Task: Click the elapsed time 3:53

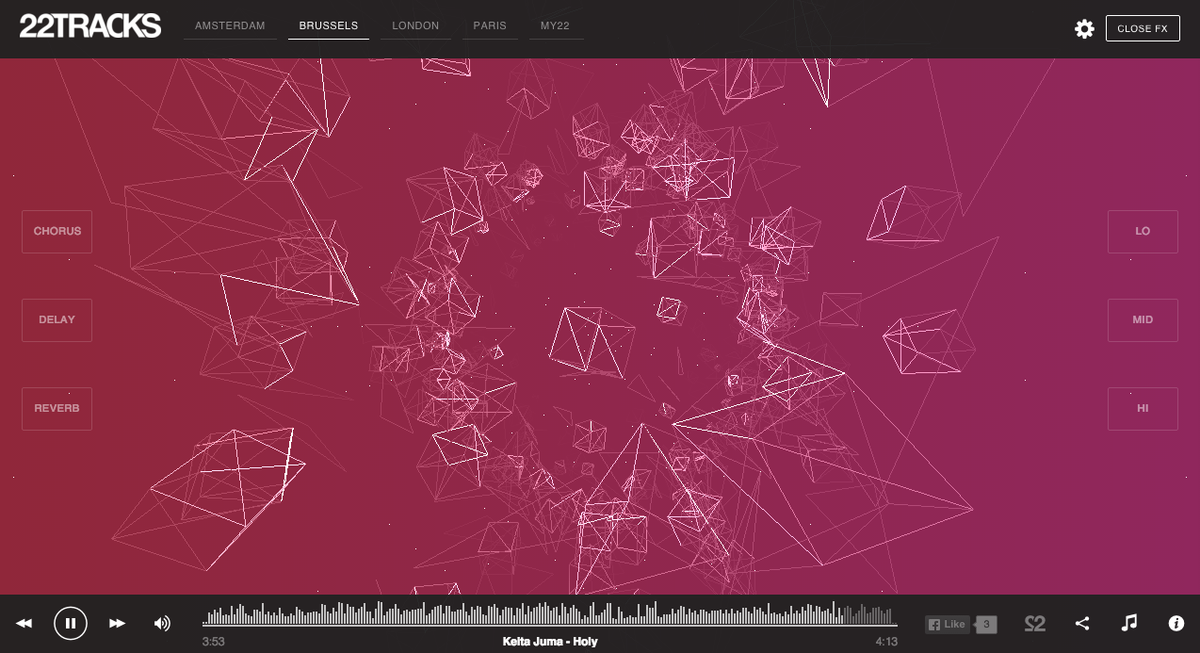Action: click(213, 642)
